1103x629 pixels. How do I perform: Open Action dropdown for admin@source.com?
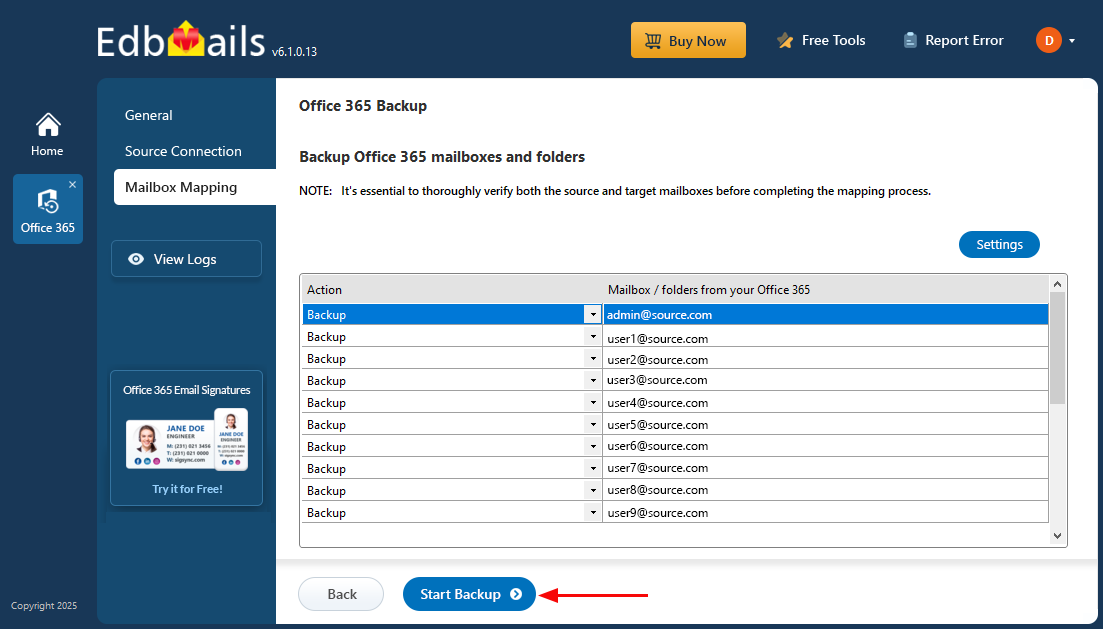click(592, 314)
